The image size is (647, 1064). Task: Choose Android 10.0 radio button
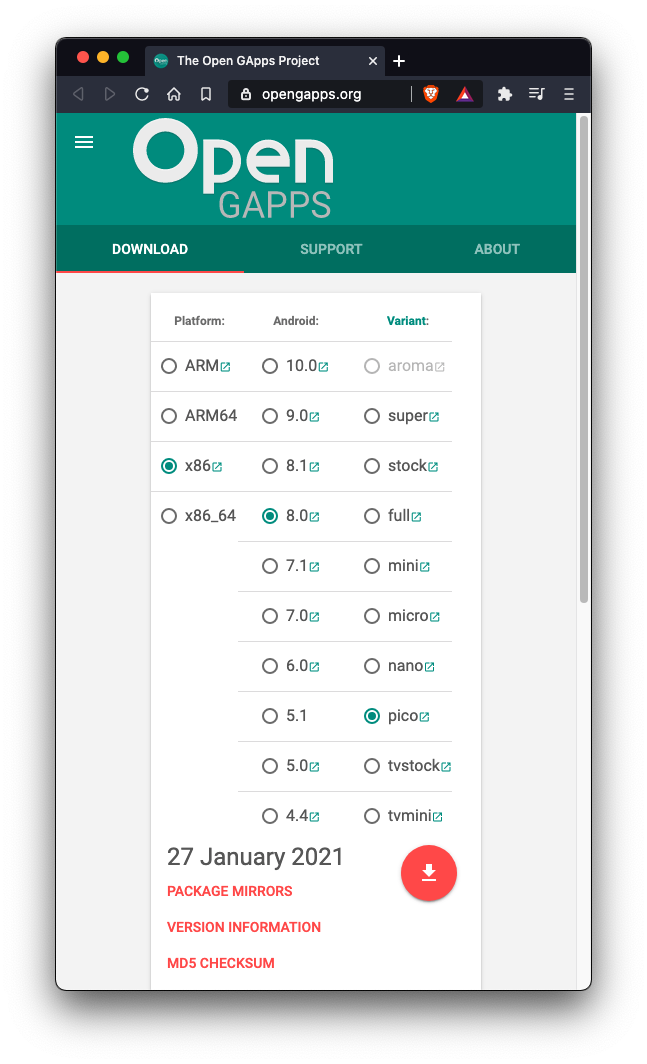270,366
